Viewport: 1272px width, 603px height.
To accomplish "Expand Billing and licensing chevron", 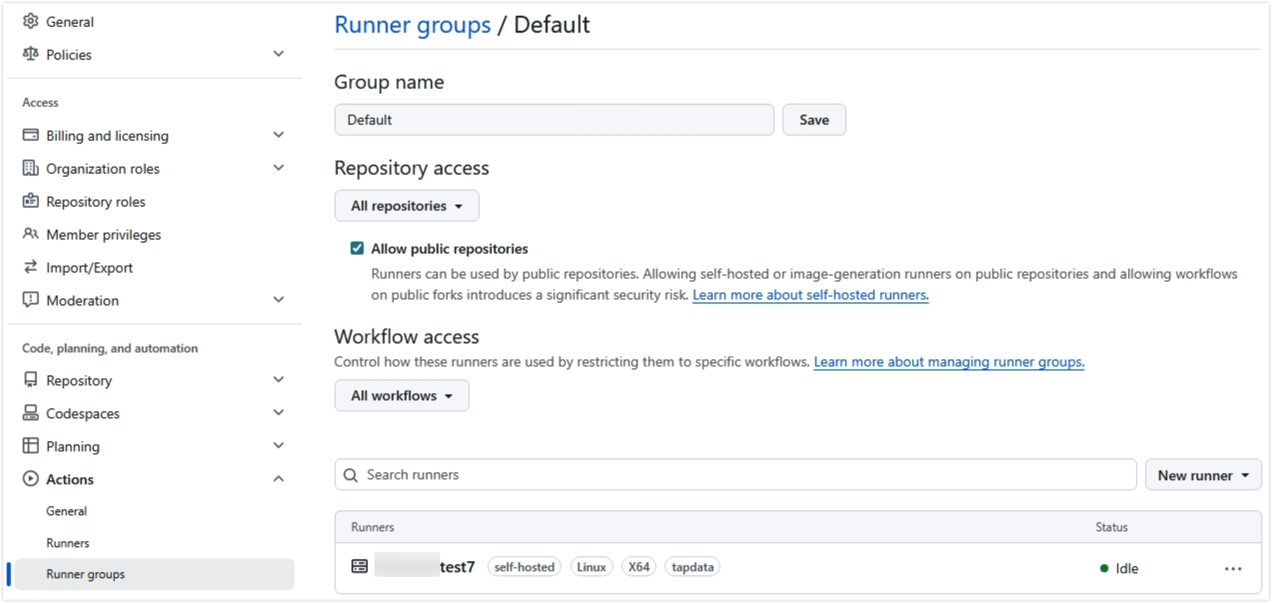I will (279, 135).
